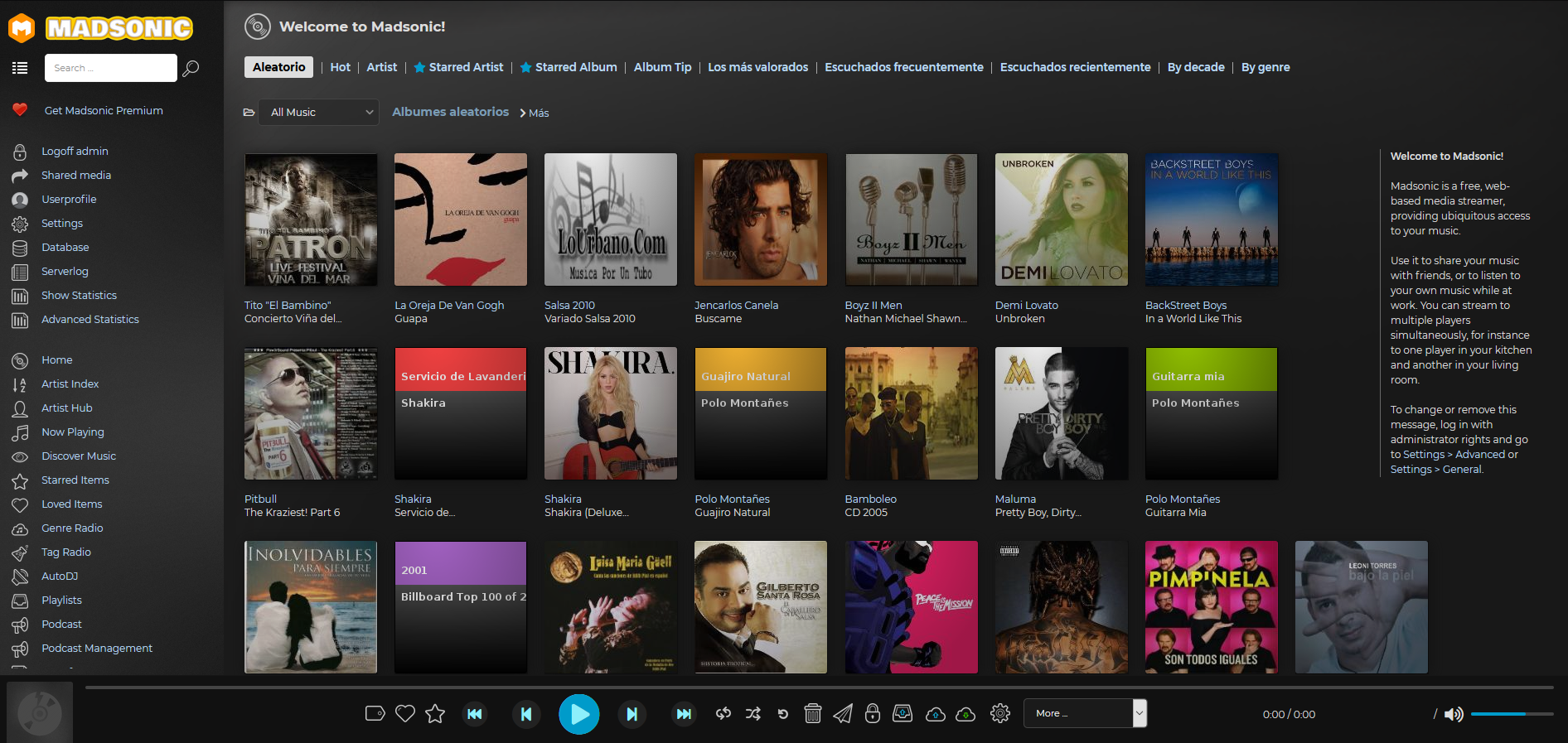Click the red heart Premium icon

pyautogui.click(x=20, y=109)
